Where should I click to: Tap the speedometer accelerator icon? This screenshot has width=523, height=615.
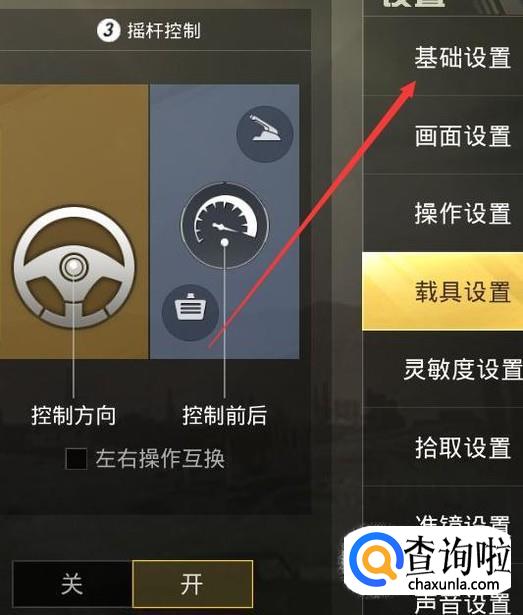coord(225,225)
